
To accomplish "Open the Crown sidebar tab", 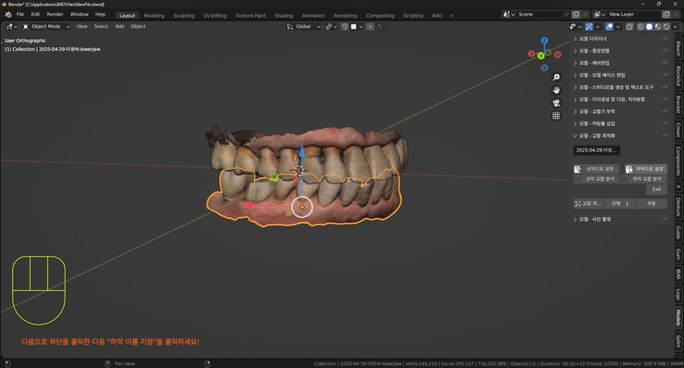I will (678, 130).
